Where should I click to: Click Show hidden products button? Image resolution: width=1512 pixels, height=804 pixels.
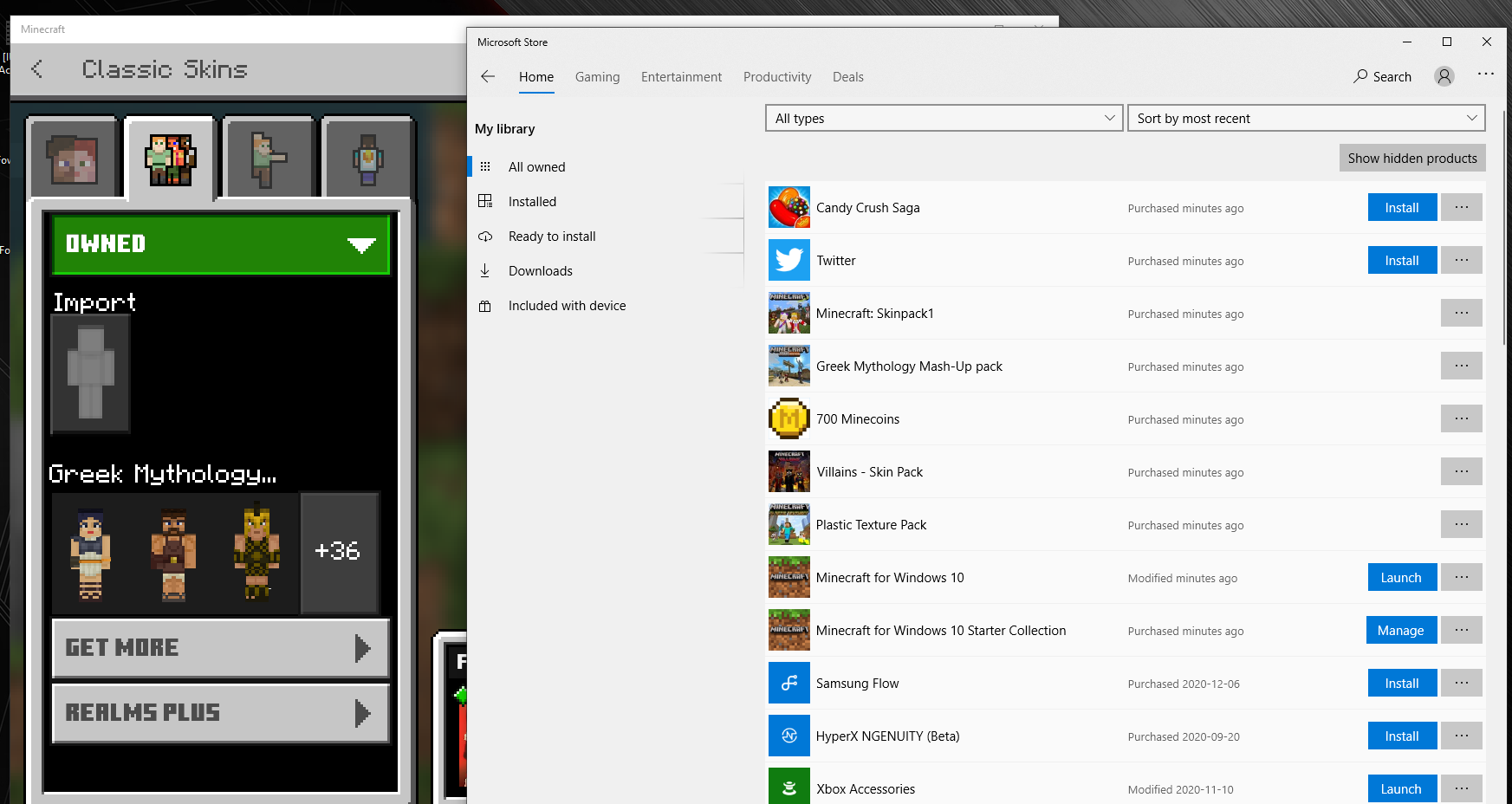click(1411, 159)
